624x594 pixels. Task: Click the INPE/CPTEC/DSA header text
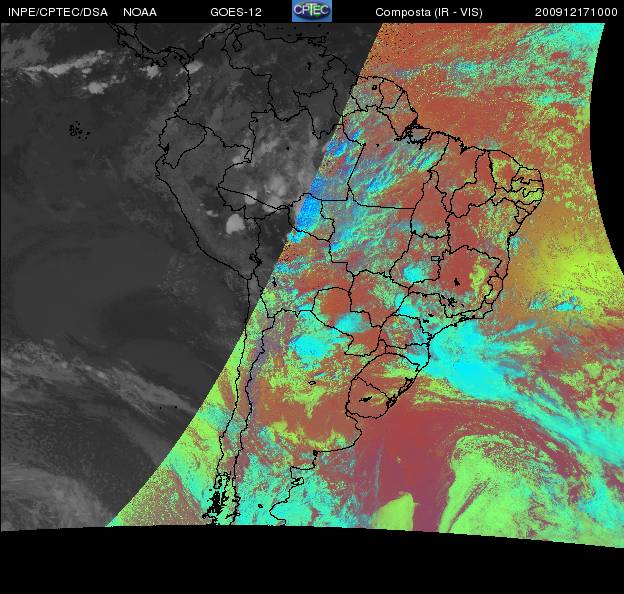click(58, 12)
